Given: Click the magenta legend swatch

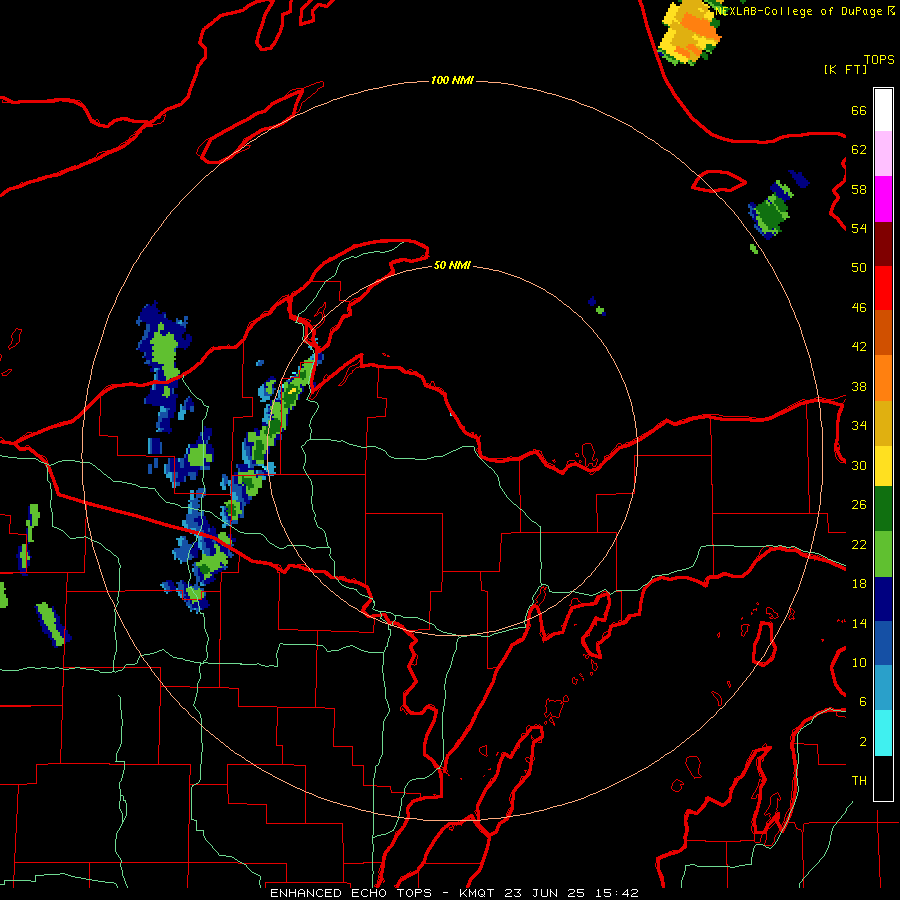Looking at the screenshot, I should (883, 199).
